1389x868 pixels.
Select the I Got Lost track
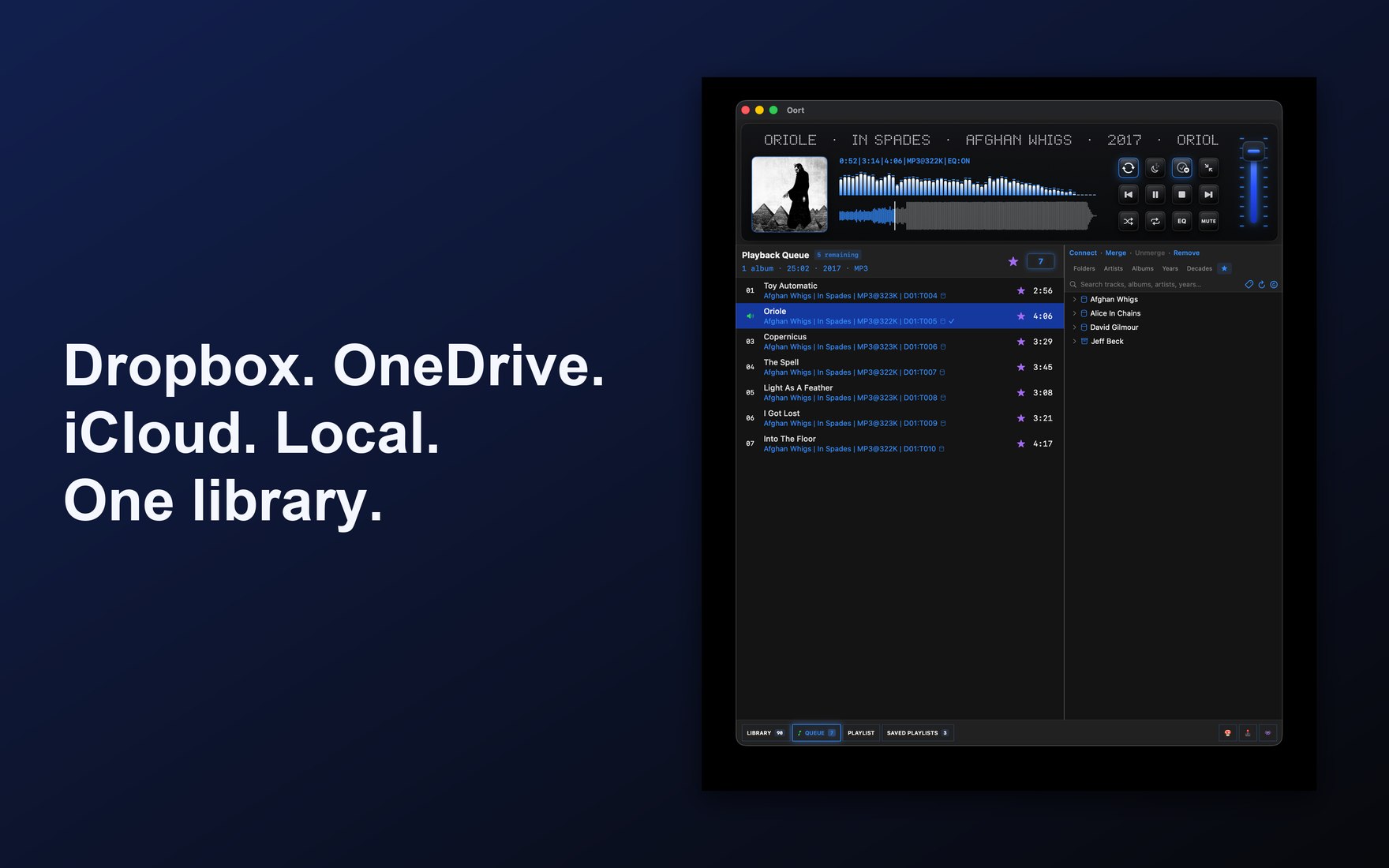coord(900,418)
